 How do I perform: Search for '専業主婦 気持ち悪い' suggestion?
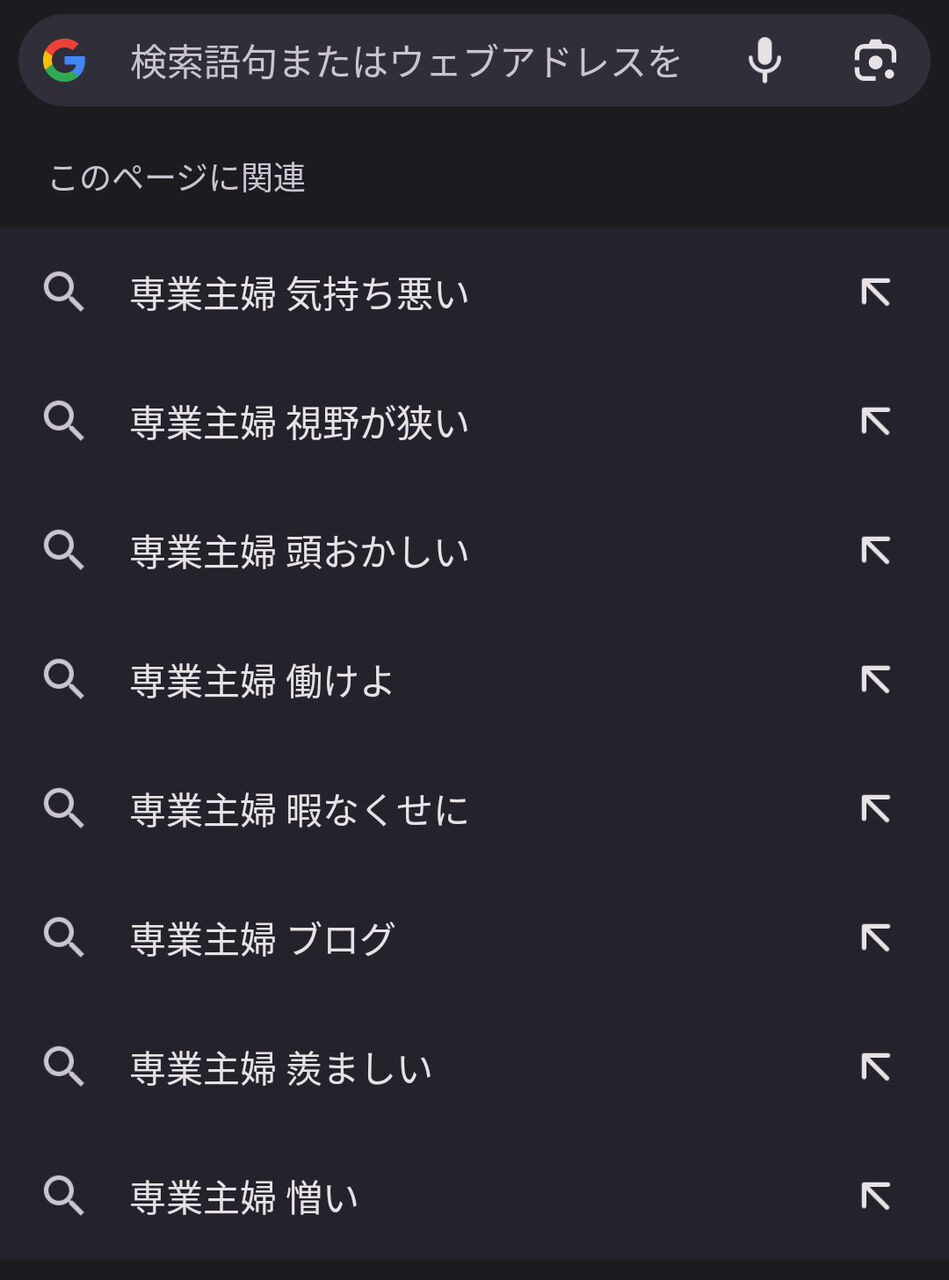tap(299, 294)
